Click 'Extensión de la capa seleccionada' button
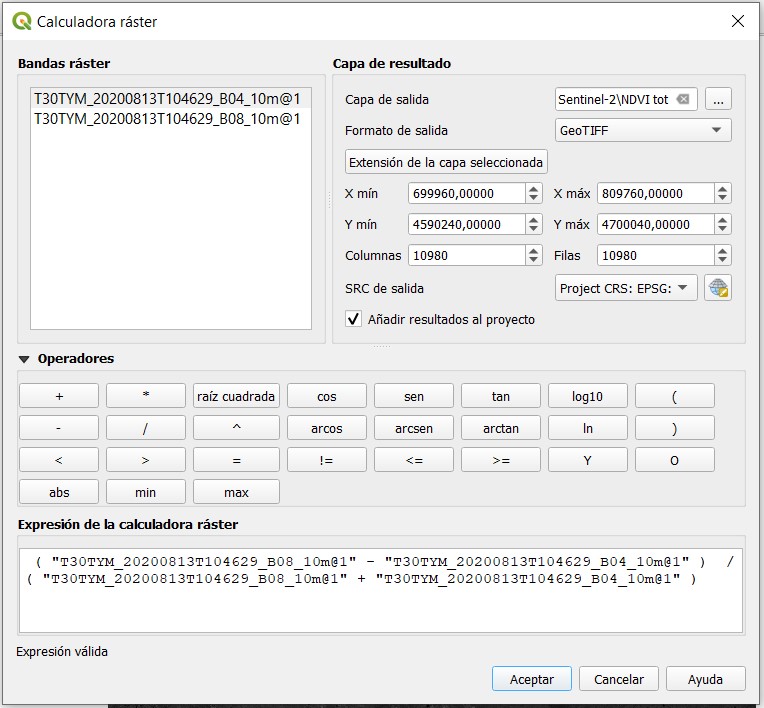This screenshot has height=708, width=764. pyautogui.click(x=446, y=162)
